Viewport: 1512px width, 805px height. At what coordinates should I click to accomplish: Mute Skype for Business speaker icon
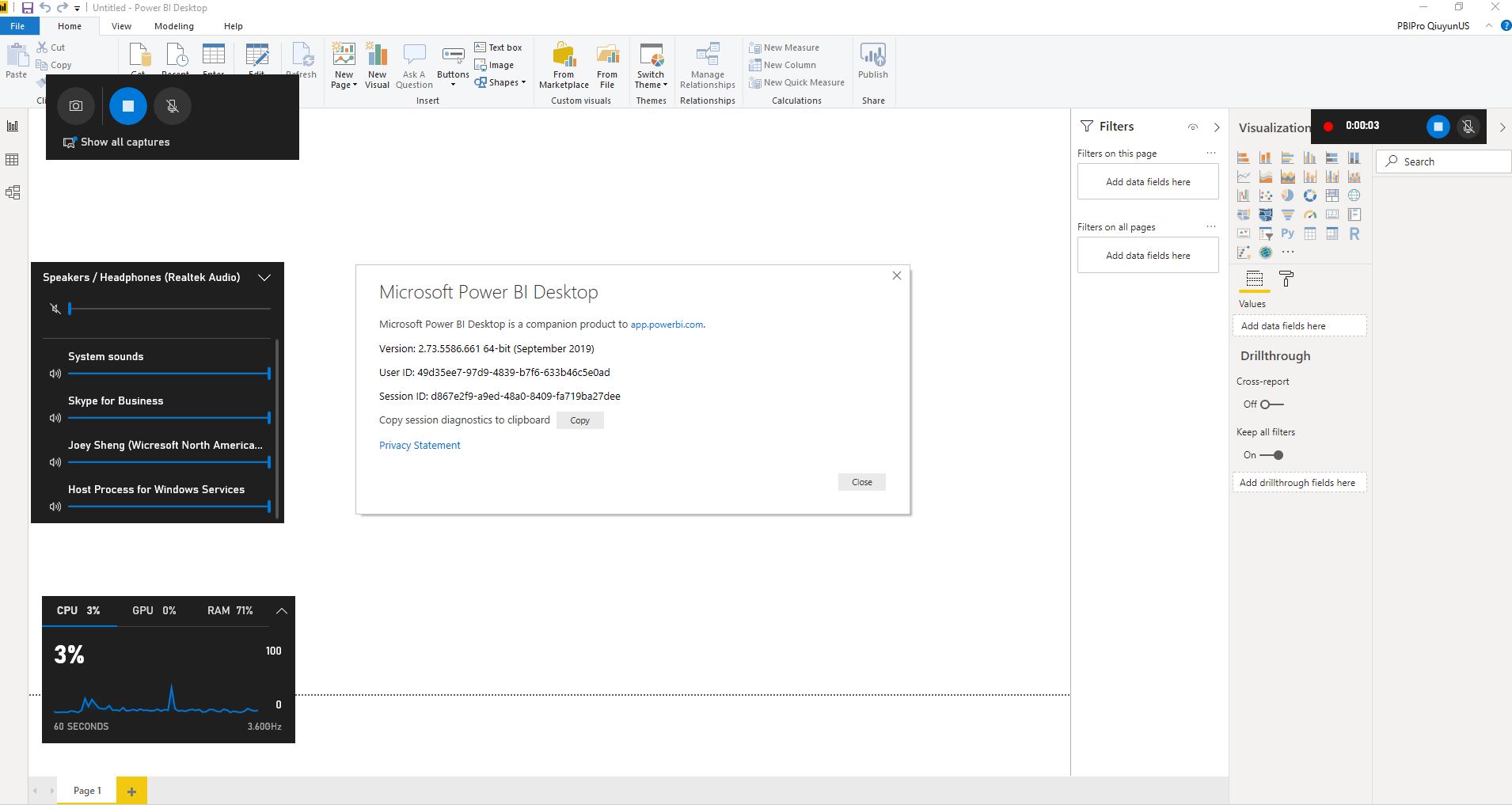(x=55, y=418)
